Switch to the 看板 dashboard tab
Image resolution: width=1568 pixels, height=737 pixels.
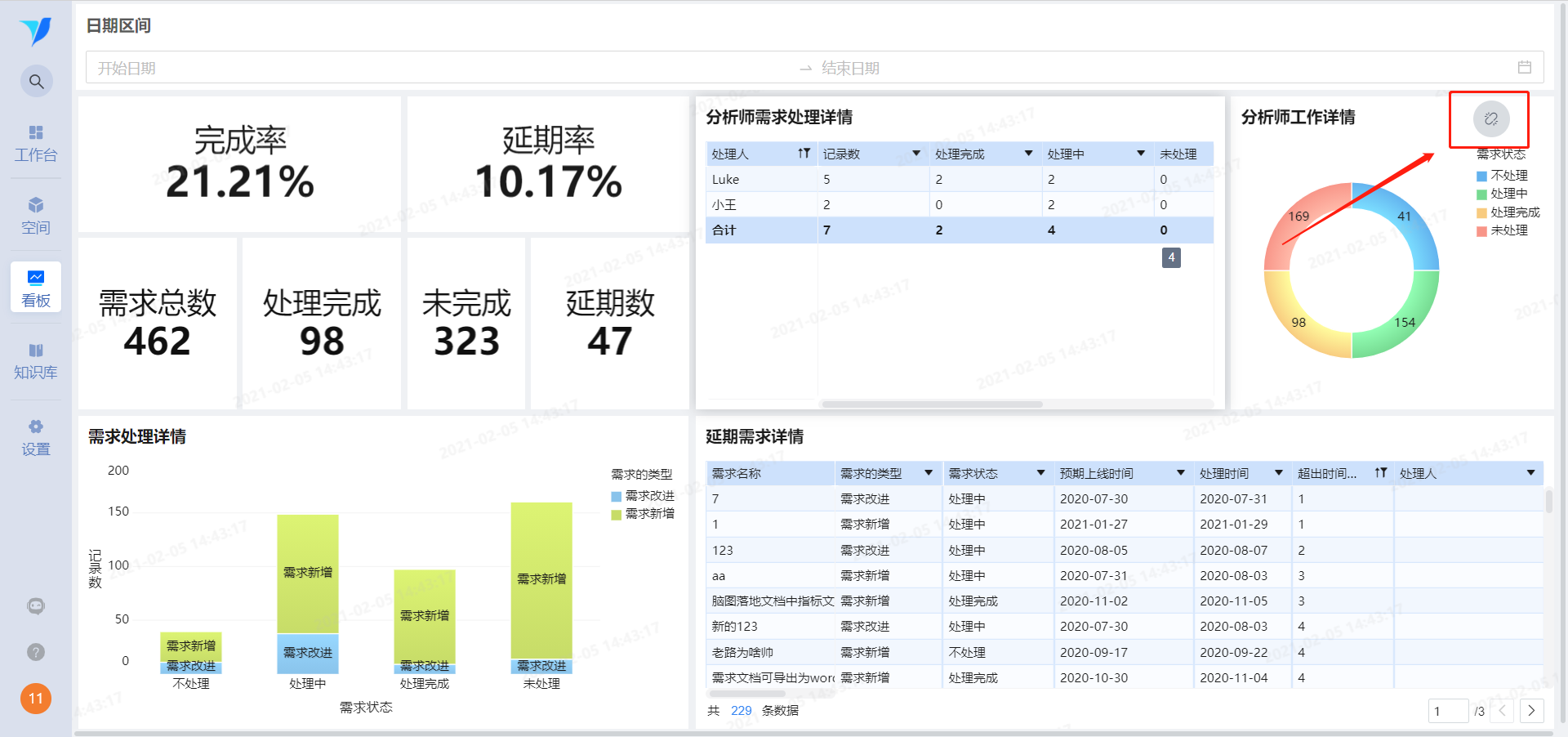(x=36, y=288)
